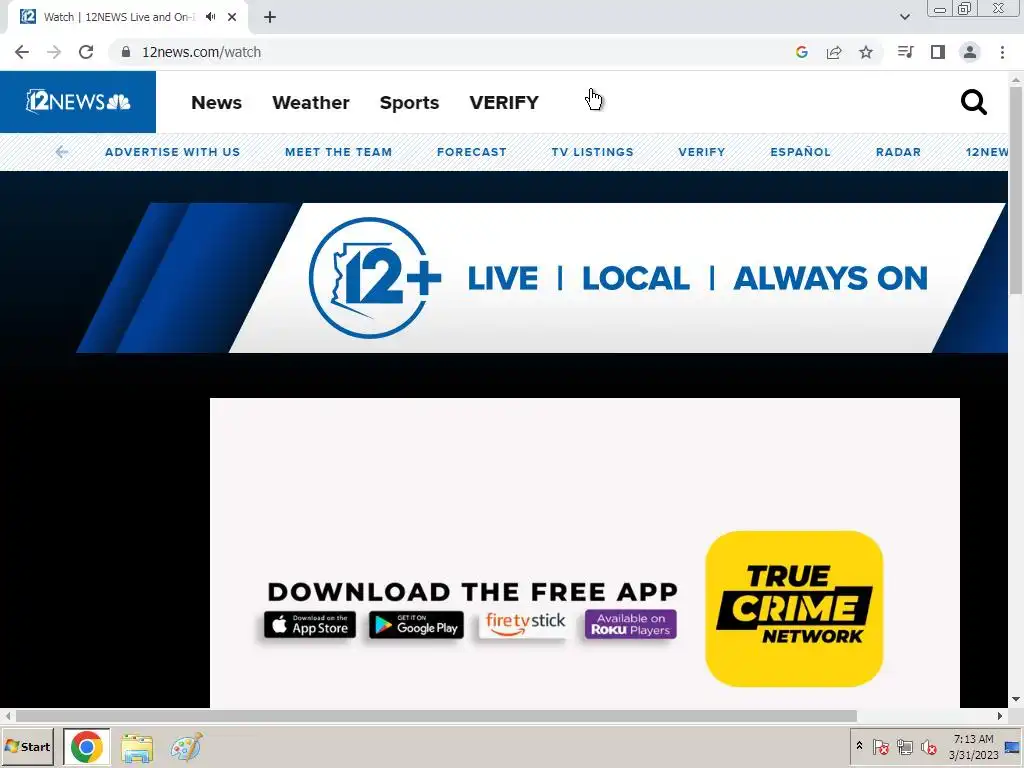
Task: Click the scroll down arrow
Action: coord(1016,699)
